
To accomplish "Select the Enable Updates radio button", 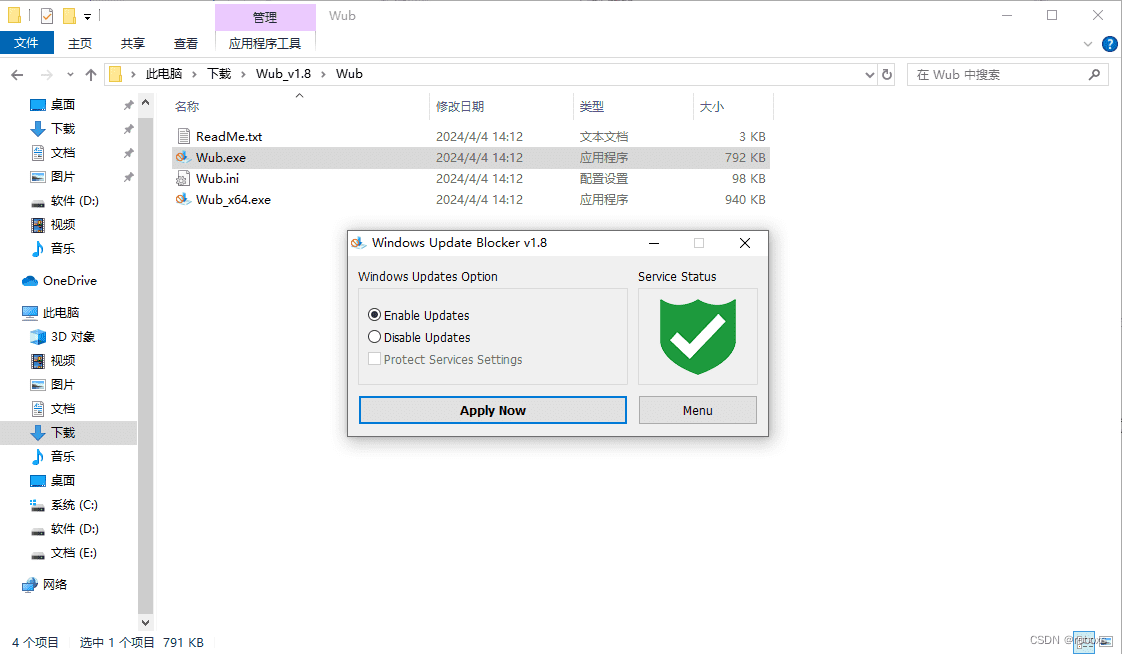I will pyautogui.click(x=374, y=315).
